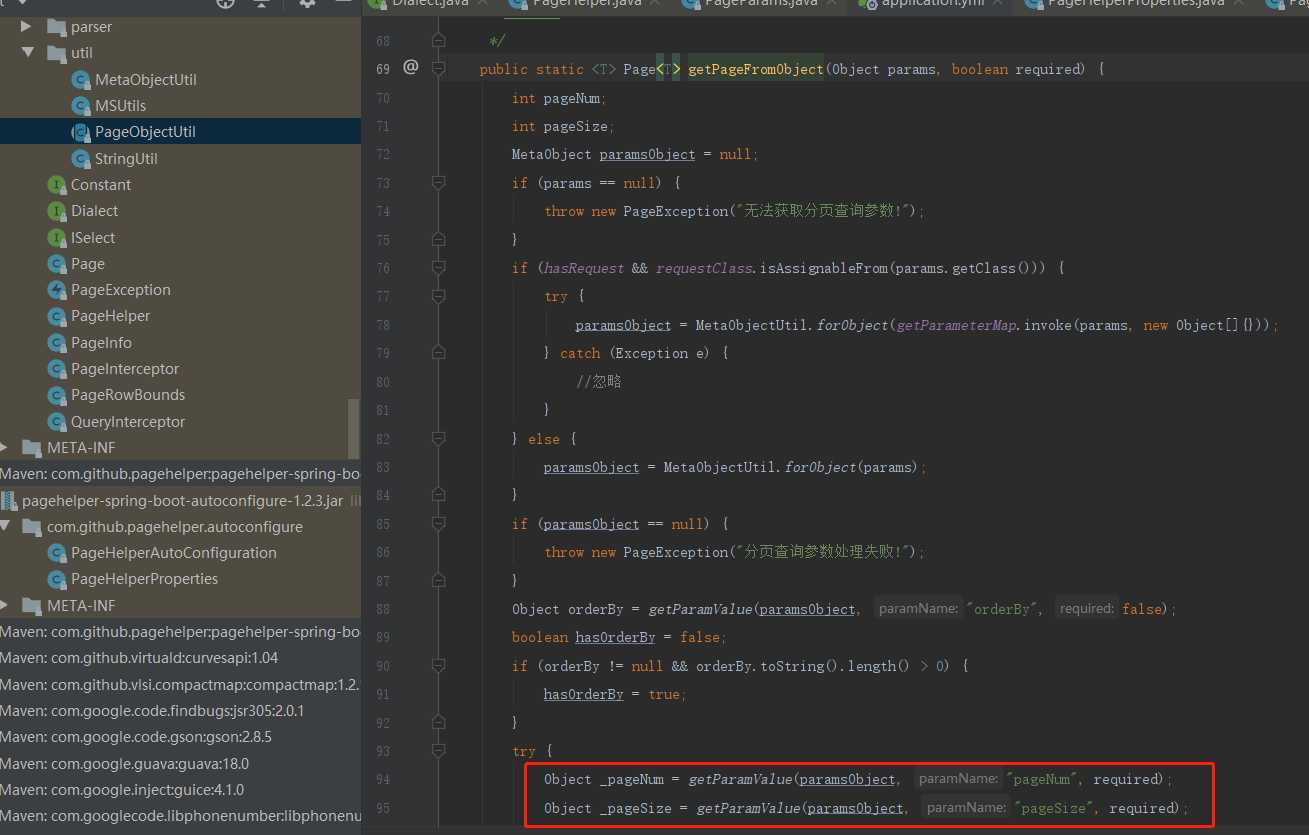
Task: Expand the first META-INF folder arrow
Action: point(4,448)
